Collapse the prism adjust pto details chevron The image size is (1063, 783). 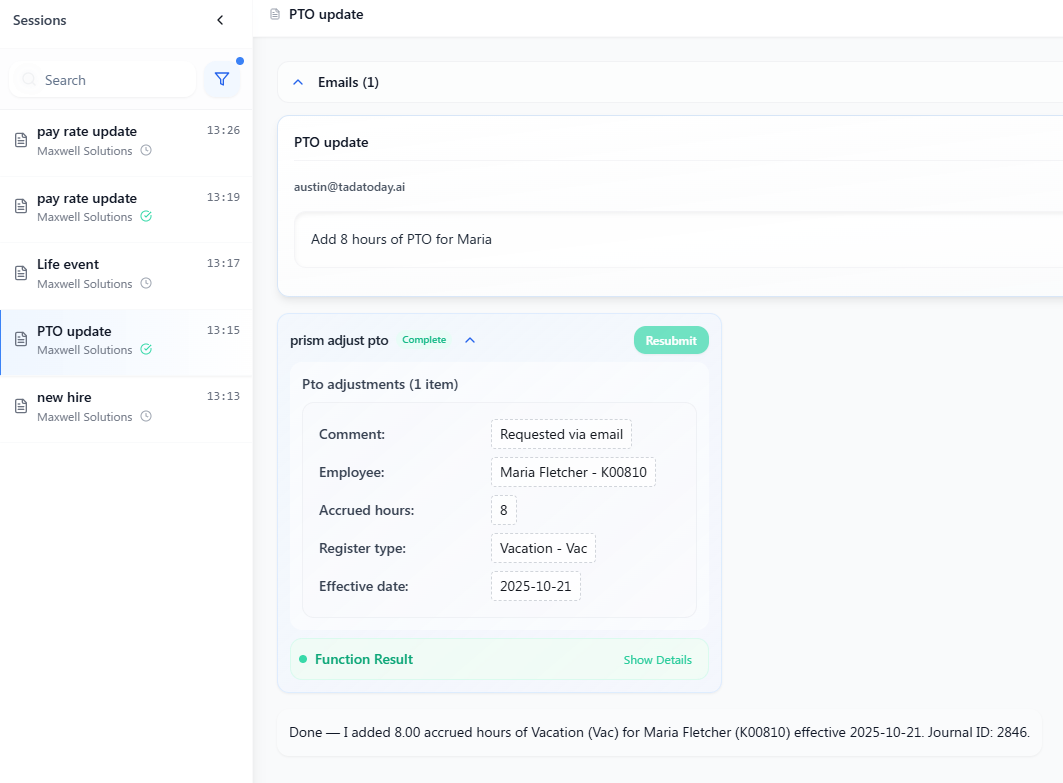(x=470, y=340)
